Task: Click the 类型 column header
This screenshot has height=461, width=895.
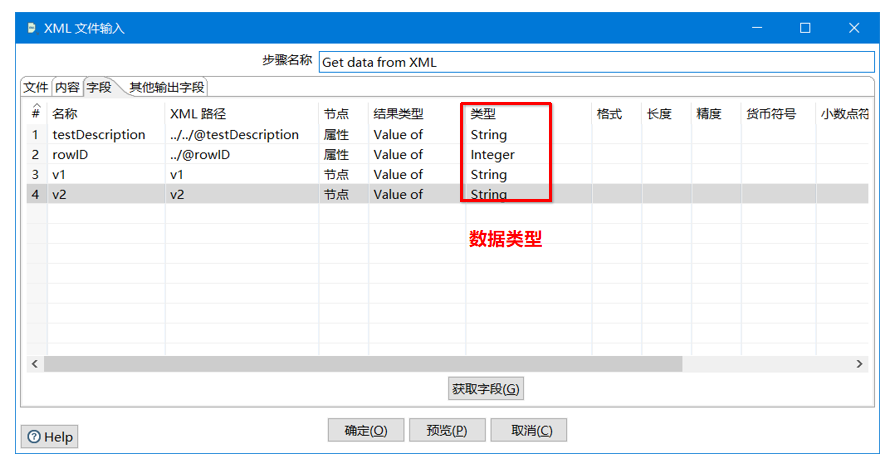Action: [529, 114]
